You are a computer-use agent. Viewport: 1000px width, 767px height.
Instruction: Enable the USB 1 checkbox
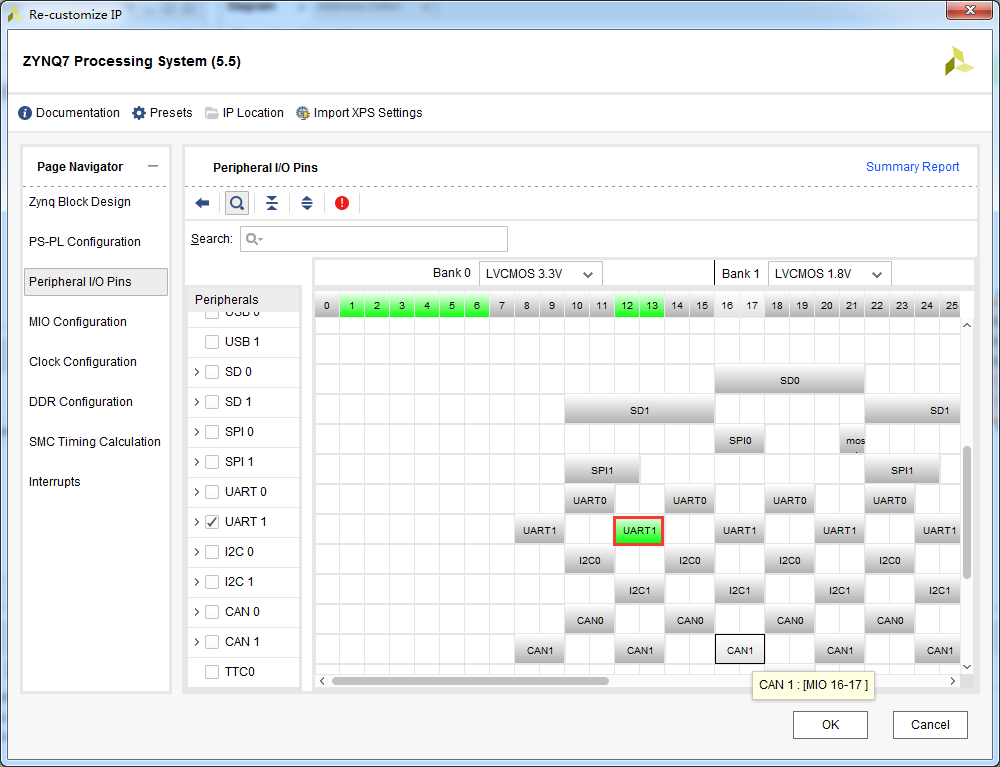tap(212, 342)
